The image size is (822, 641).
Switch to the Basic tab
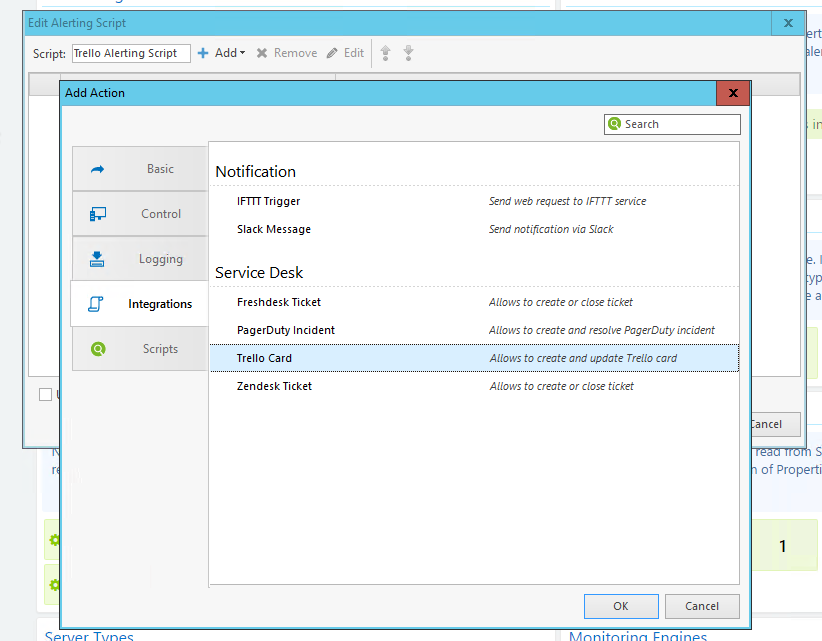pyautogui.click(x=140, y=169)
